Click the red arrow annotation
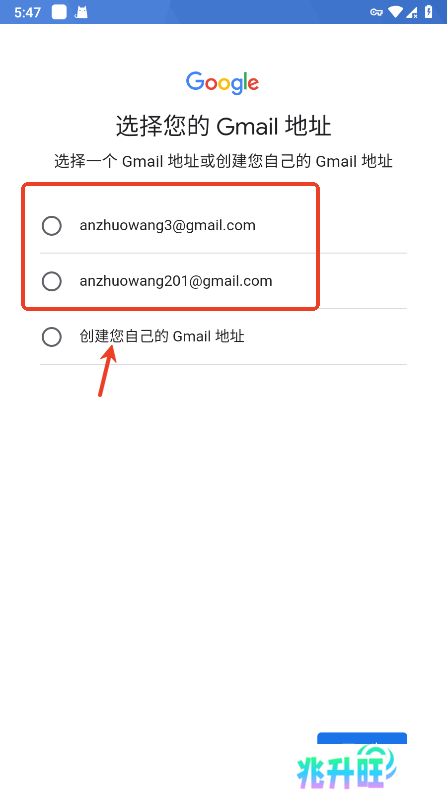 (107, 370)
